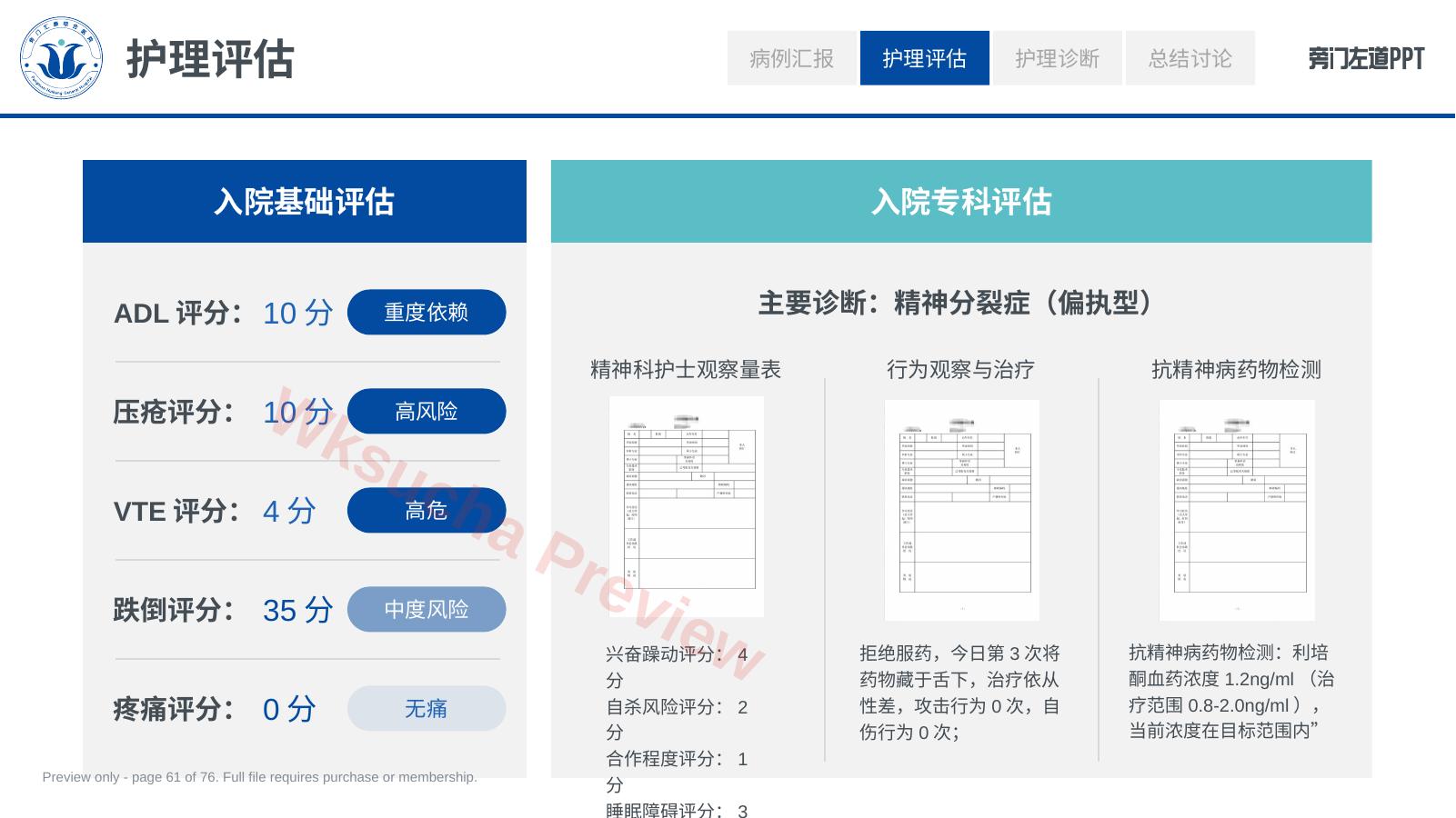Click the 中度风险 badge
This screenshot has width=1456, height=818.
pos(427,610)
